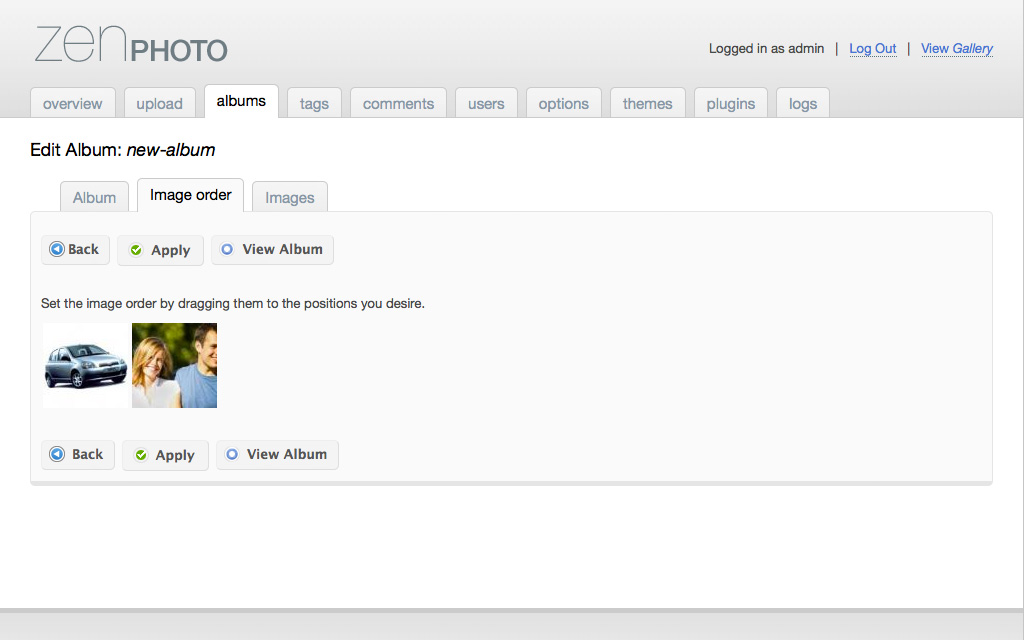
Task: Click the Log Out link
Action: coord(872,49)
